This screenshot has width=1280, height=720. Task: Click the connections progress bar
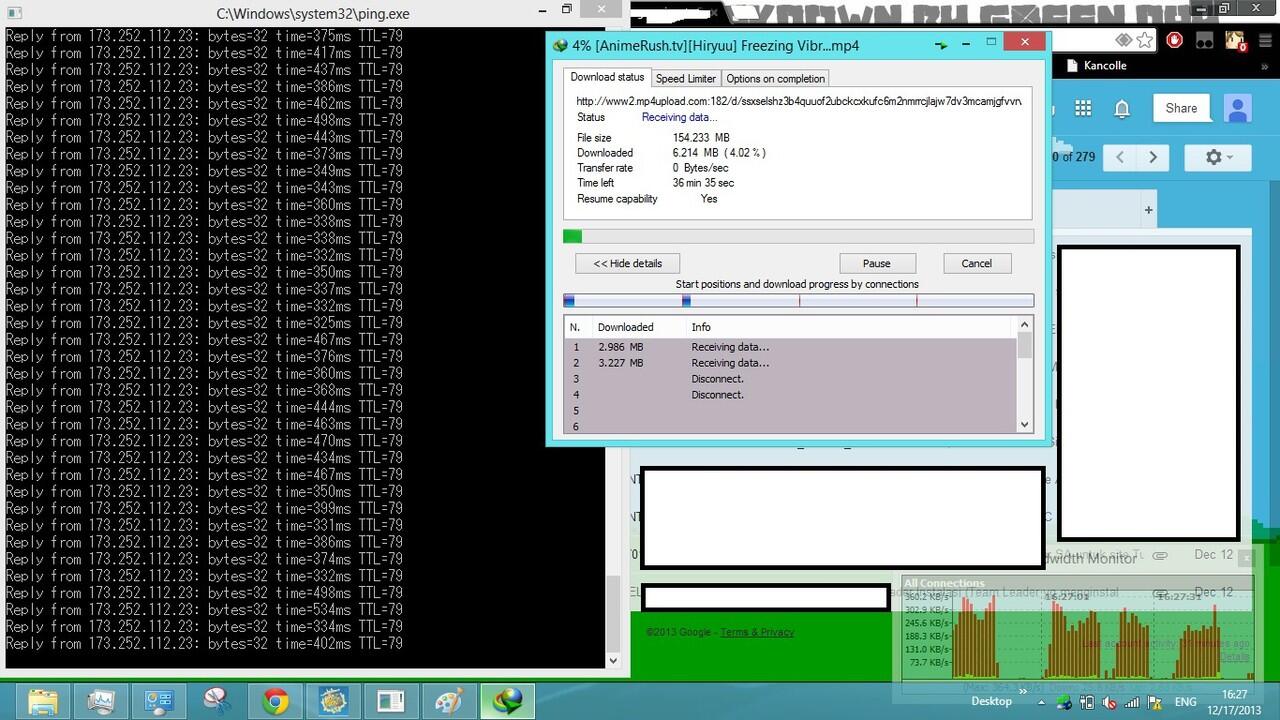click(x=799, y=300)
